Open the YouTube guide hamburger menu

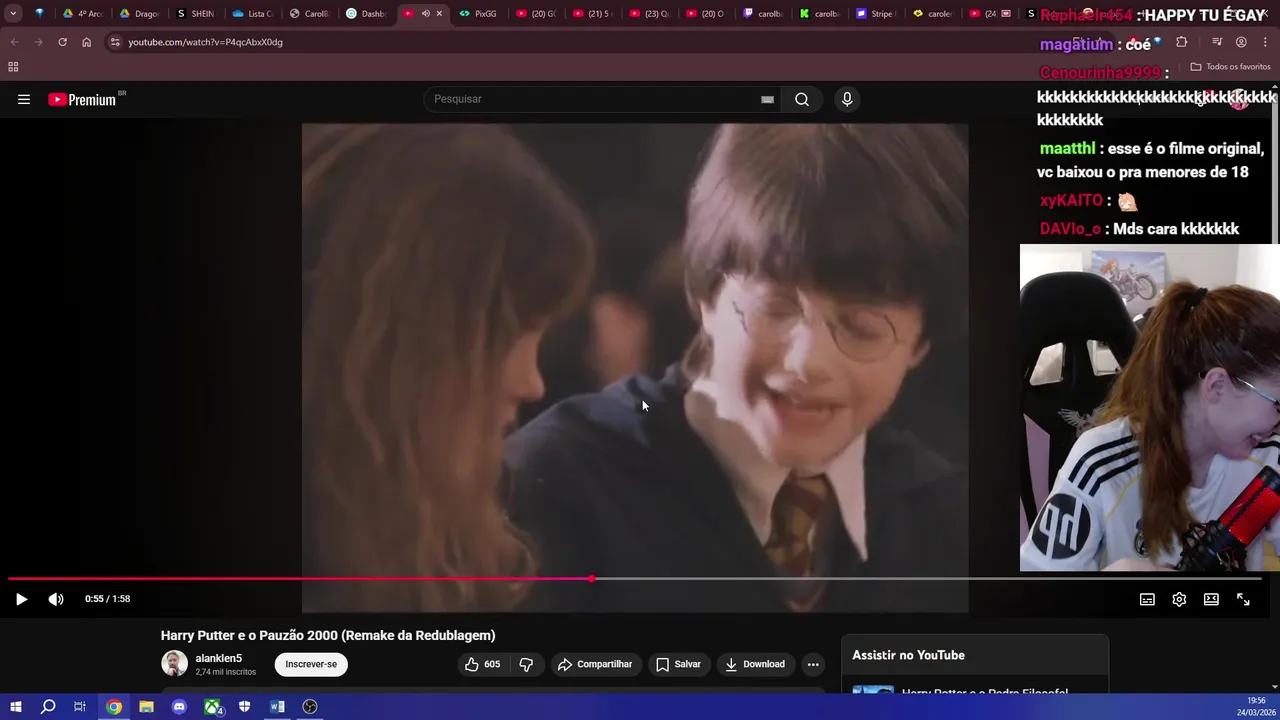coord(24,99)
